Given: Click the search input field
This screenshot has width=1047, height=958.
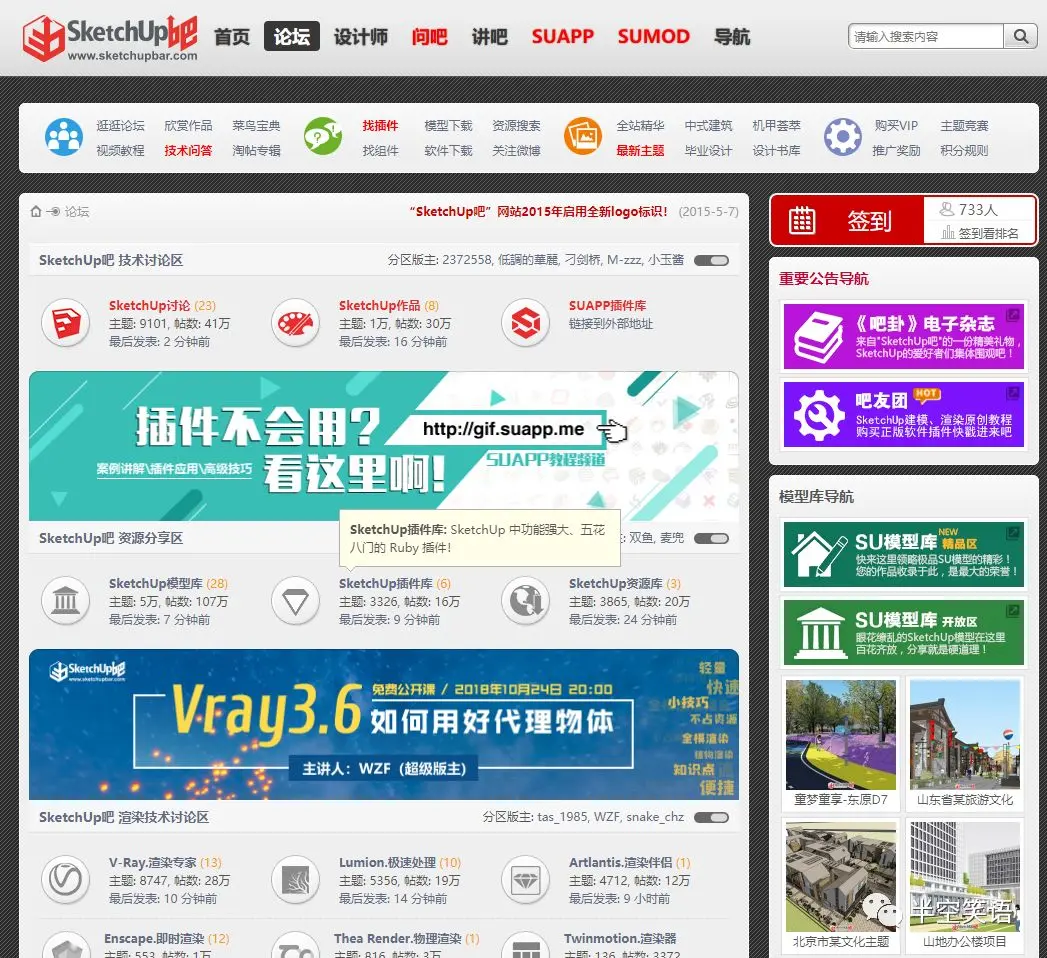Looking at the screenshot, I should [926, 36].
